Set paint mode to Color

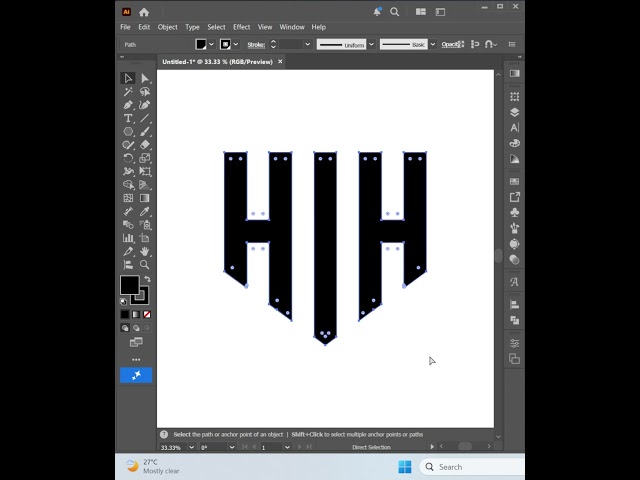[125, 314]
